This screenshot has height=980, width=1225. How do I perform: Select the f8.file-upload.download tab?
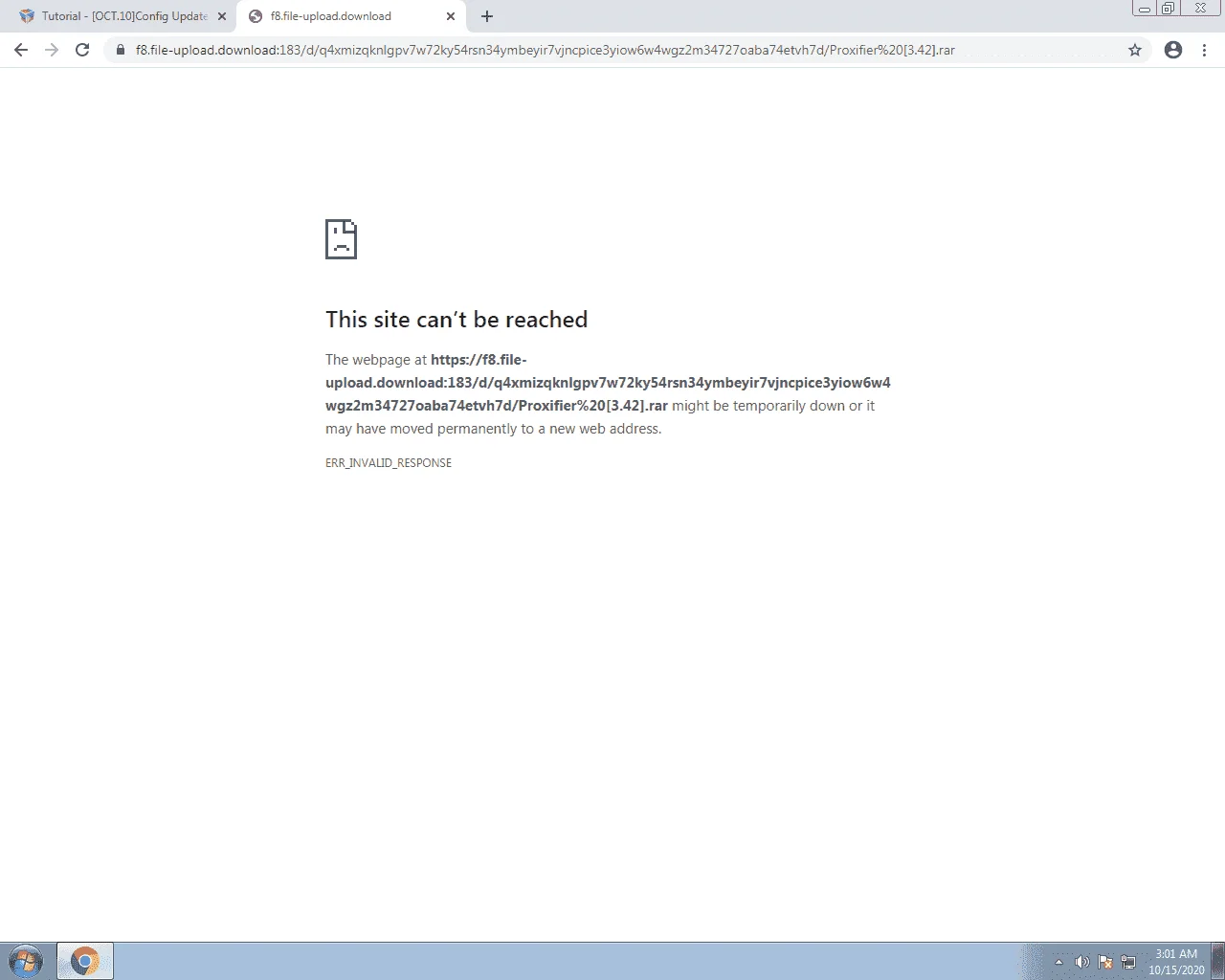[351, 16]
